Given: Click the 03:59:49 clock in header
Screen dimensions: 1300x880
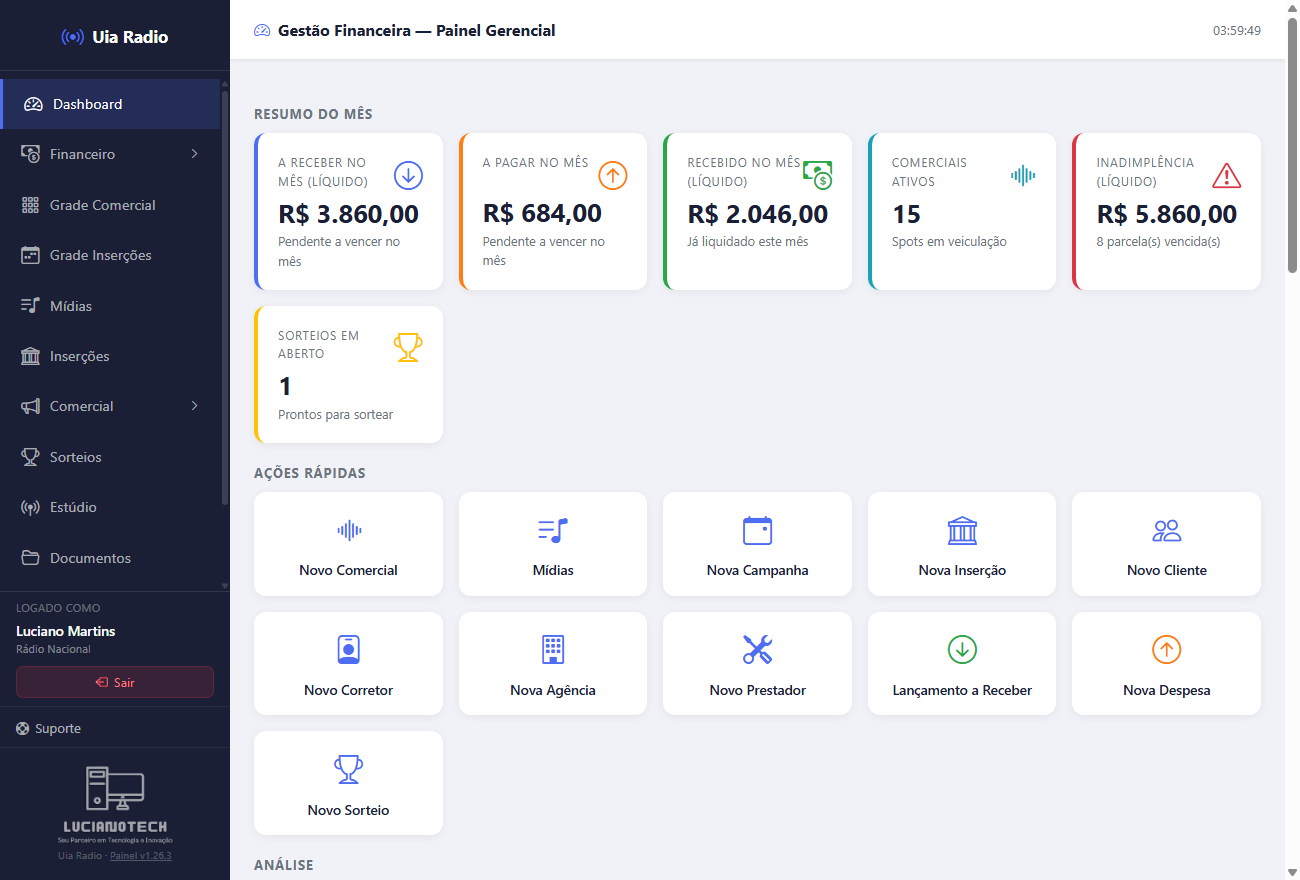Looking at the screenshot, I should 1237,31.
